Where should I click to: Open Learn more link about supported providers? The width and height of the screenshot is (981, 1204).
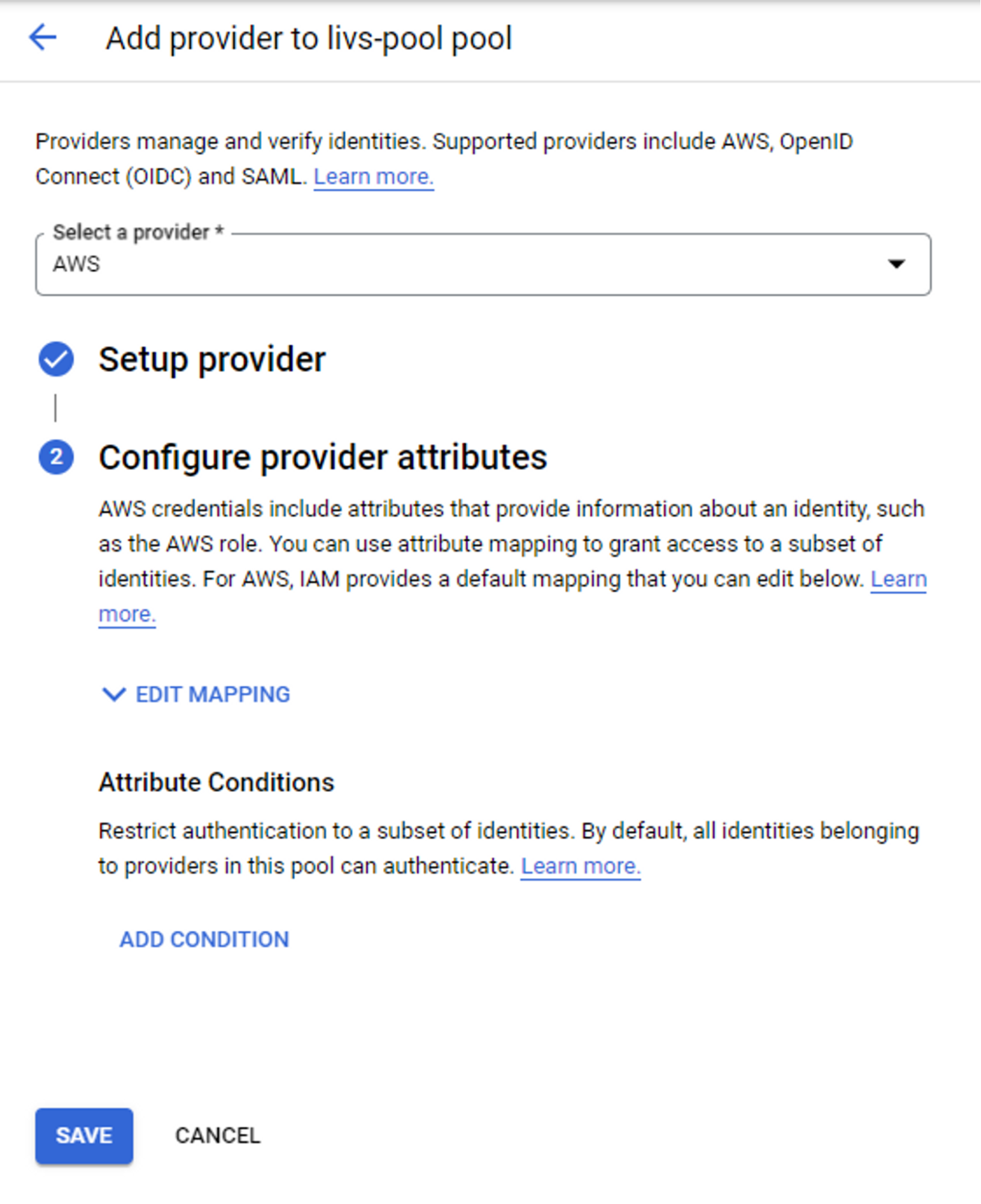coord(374,176)
